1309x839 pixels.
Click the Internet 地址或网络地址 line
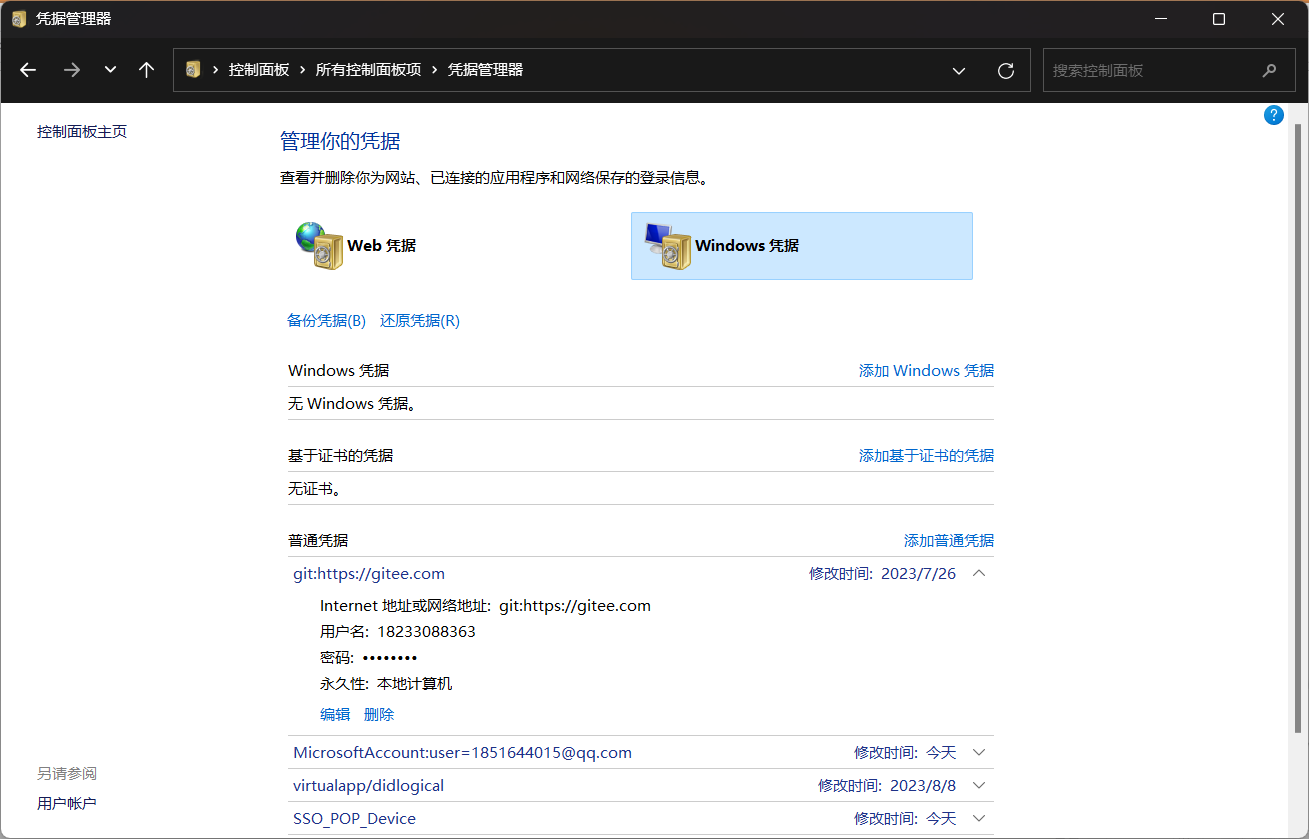tap(485, 606)
